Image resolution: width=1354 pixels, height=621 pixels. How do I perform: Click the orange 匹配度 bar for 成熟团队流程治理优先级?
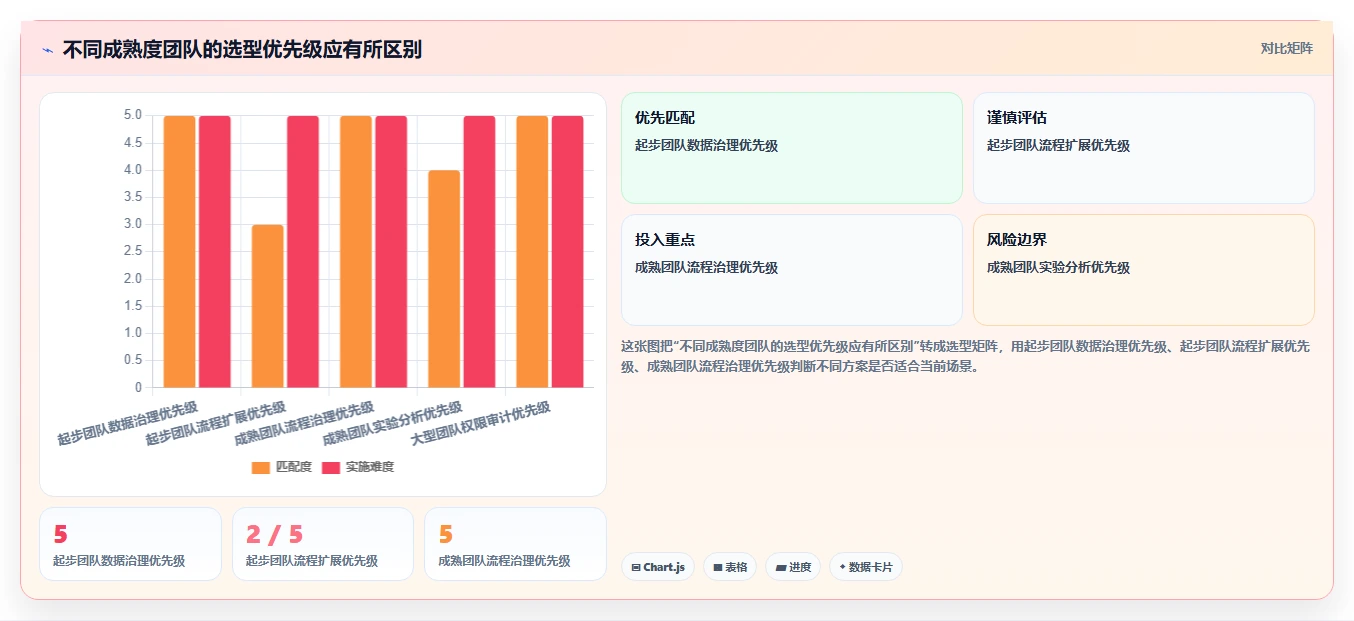coord(356,251)
